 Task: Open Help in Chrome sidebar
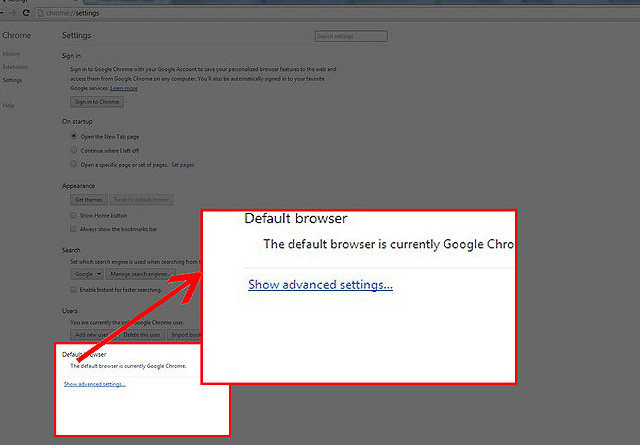click(8, 105)
